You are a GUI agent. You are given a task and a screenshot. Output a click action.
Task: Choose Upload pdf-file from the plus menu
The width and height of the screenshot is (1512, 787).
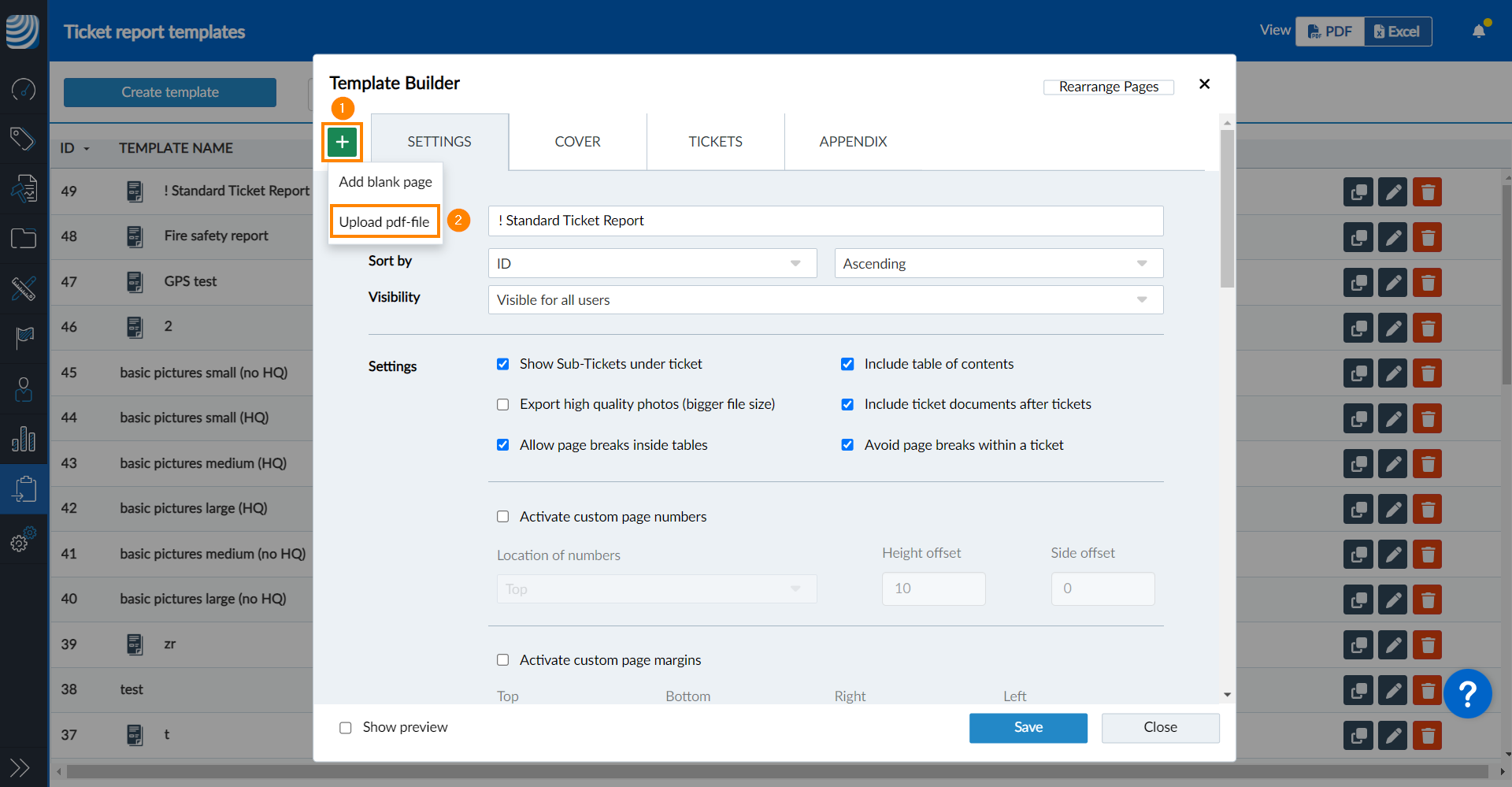tap(384, 221)
